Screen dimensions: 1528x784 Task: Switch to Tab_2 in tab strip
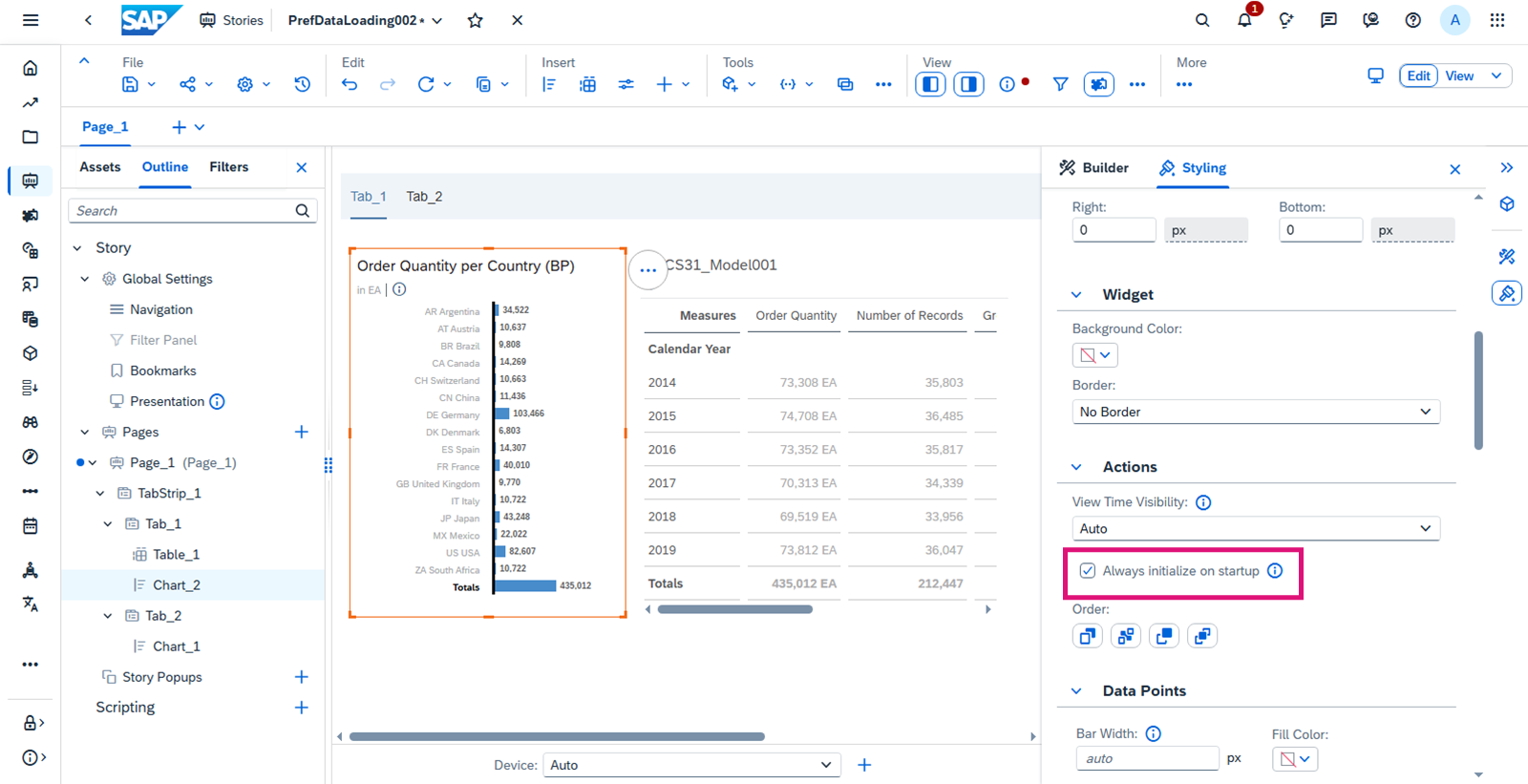click(424, 197)
